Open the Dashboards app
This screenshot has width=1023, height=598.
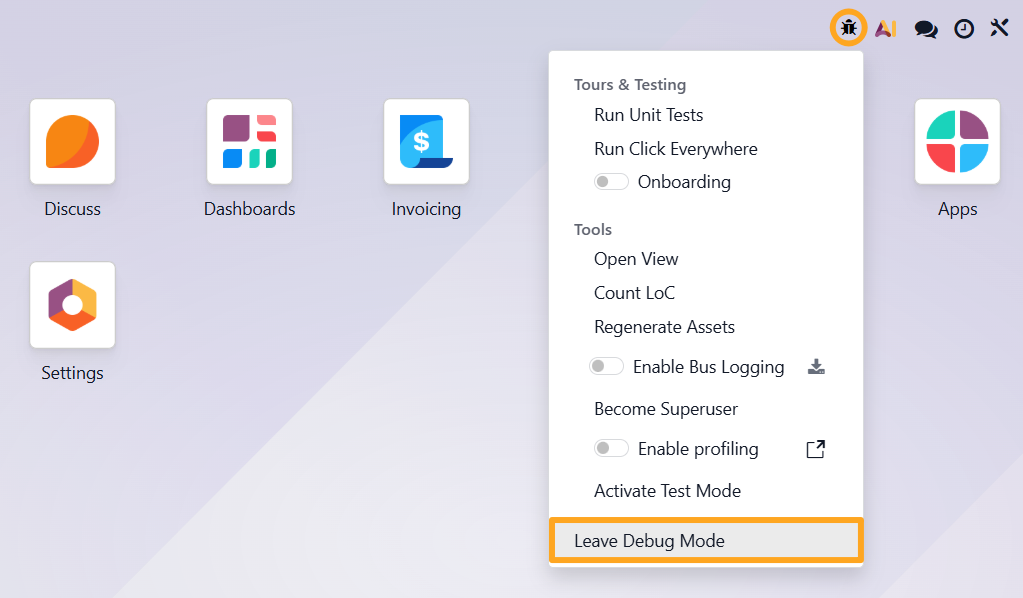tap(249, 142)
